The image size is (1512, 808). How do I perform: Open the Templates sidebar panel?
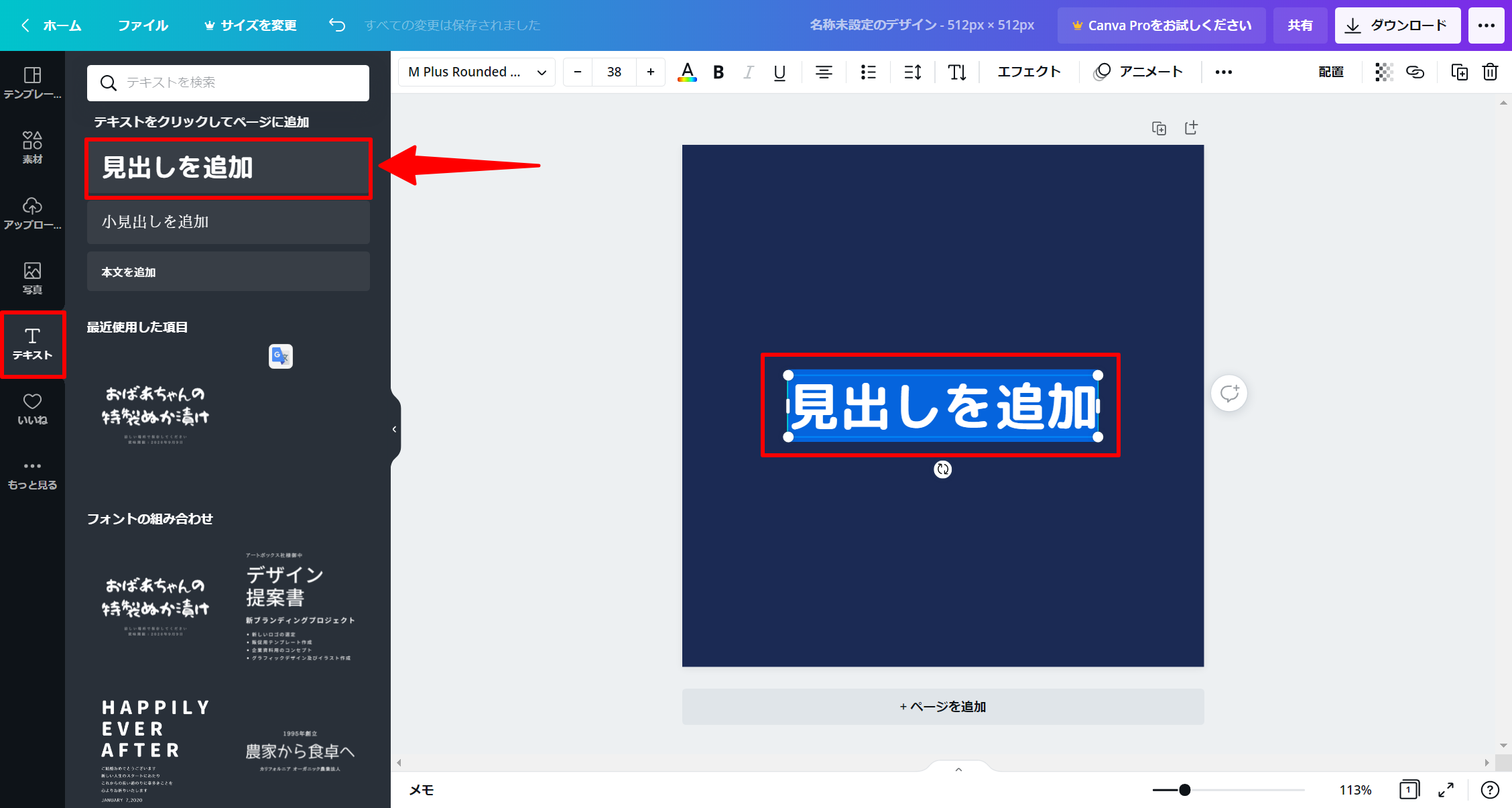(x=32, y=83)
